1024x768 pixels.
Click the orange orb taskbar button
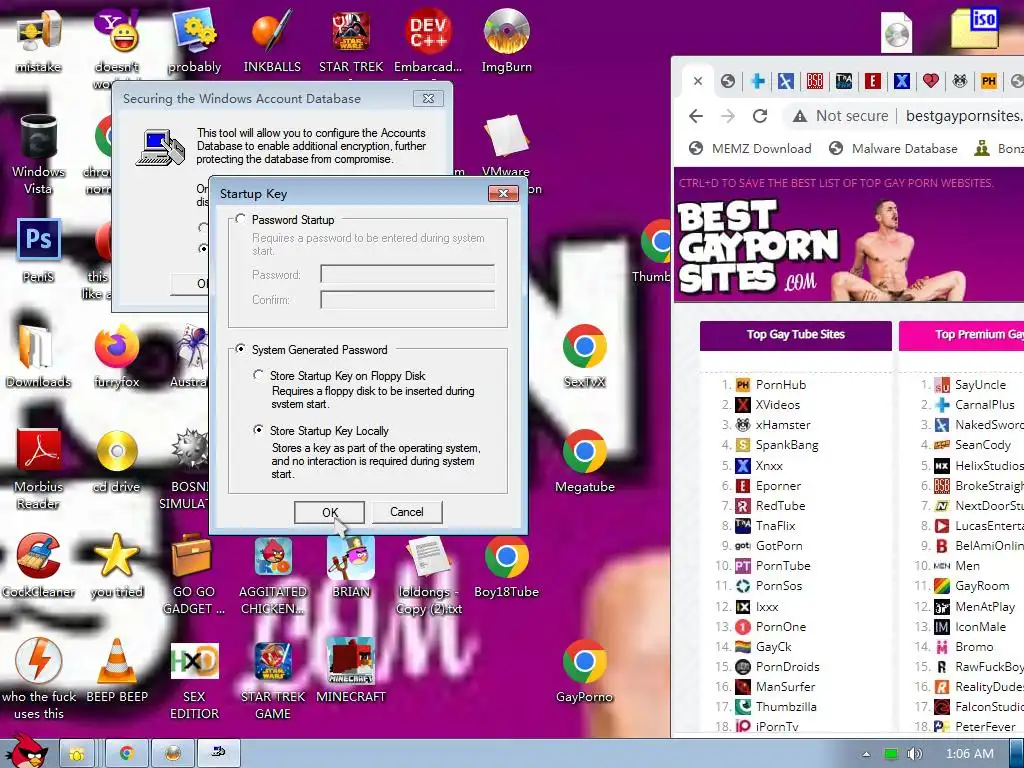point(172,754)
